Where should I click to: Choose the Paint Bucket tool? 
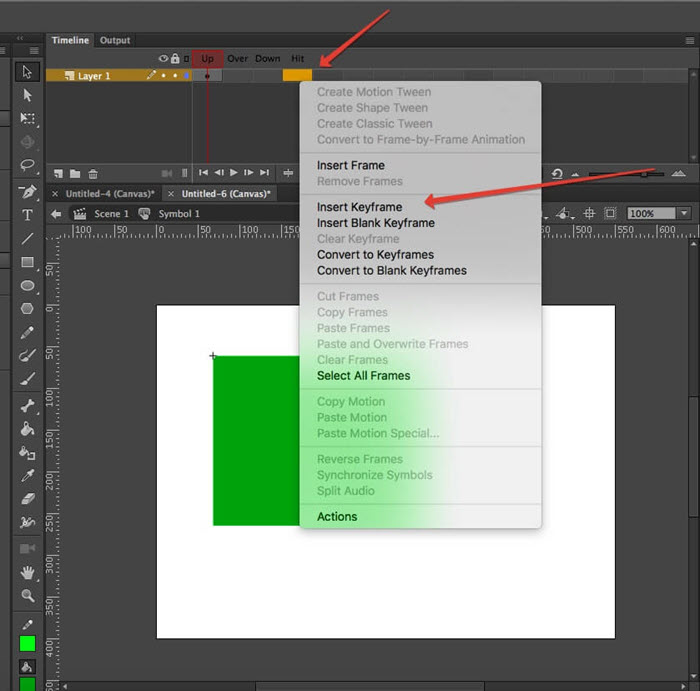point(27,428)
